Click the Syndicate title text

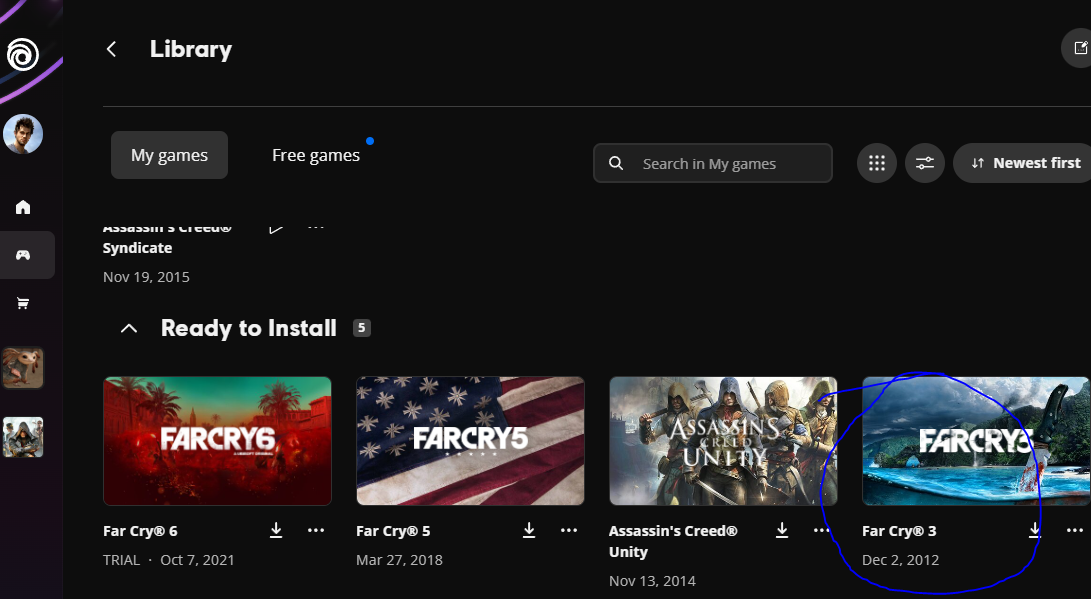pos(137,248)
